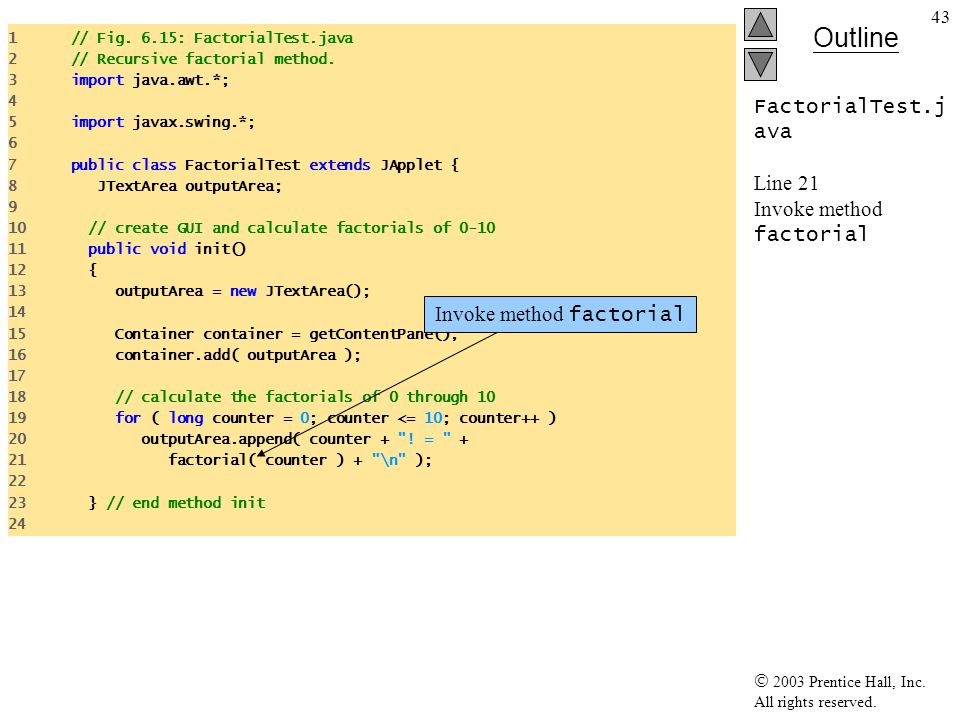The width and height of the screenshot is (960, 720).
Task: Click the '© 2003 Prentice Hall, Inc.' text
Action: (839, 681)
